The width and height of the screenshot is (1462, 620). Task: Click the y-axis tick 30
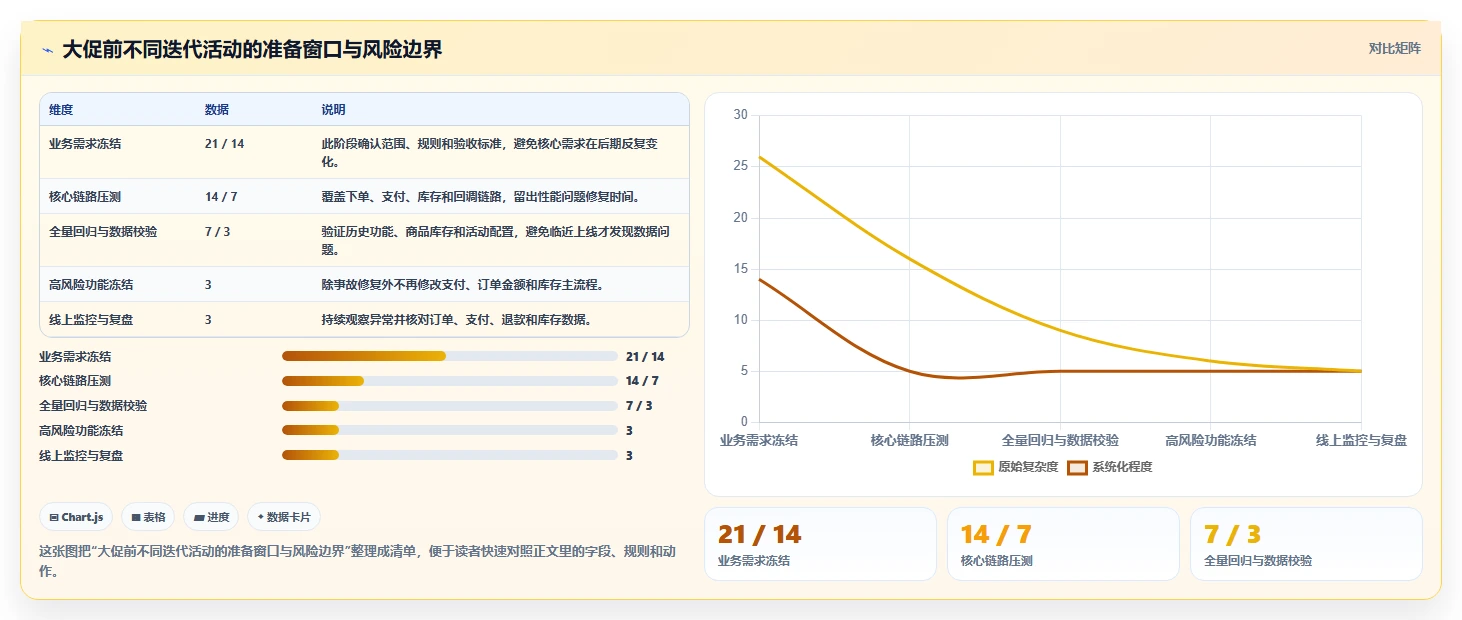[x=740, y=115]
